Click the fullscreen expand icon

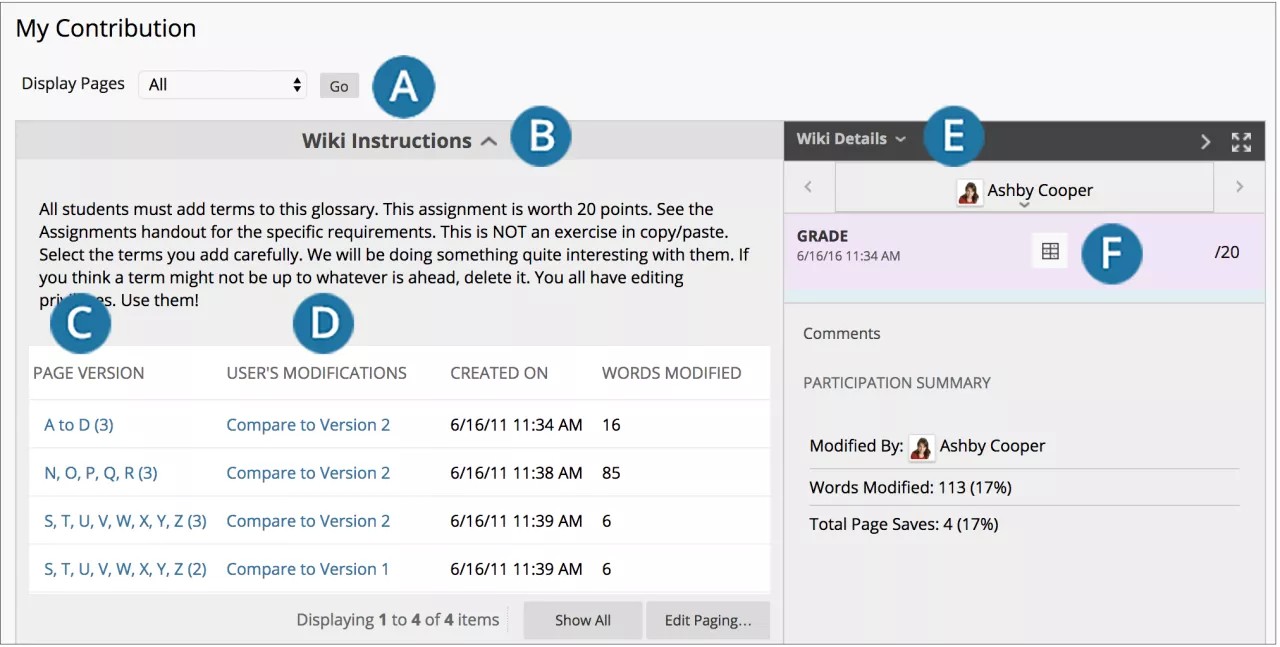click(x=1241, y=142)
